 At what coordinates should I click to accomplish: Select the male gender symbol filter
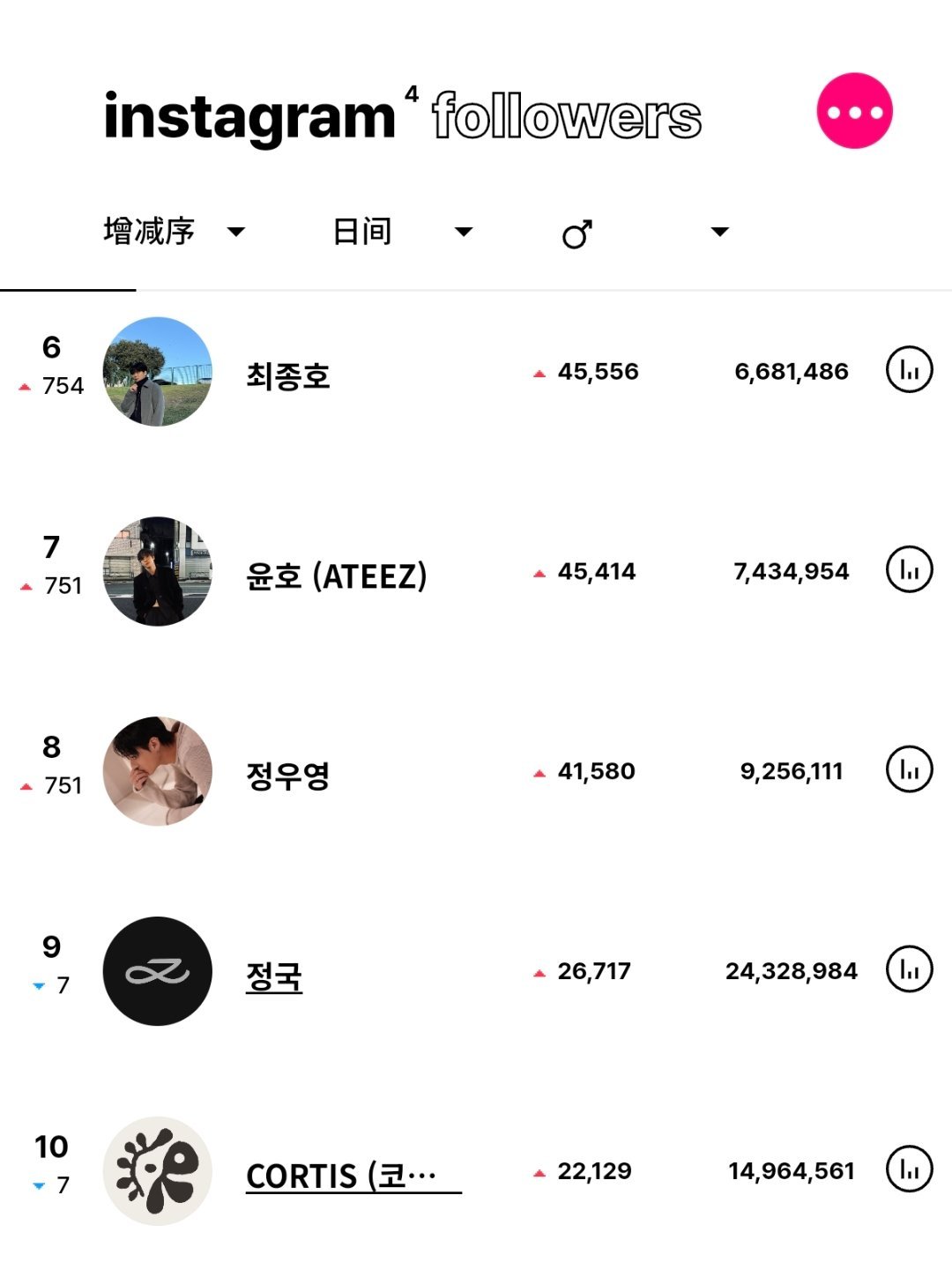point(577,234)
